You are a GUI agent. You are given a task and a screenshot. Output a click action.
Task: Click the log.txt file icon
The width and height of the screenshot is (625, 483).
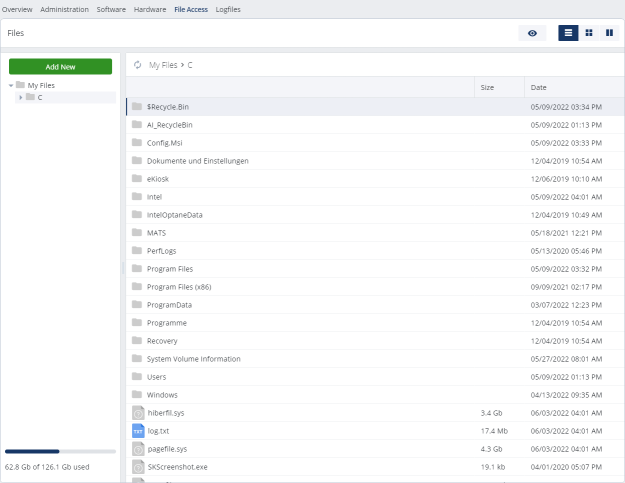[x=138, y=431]
